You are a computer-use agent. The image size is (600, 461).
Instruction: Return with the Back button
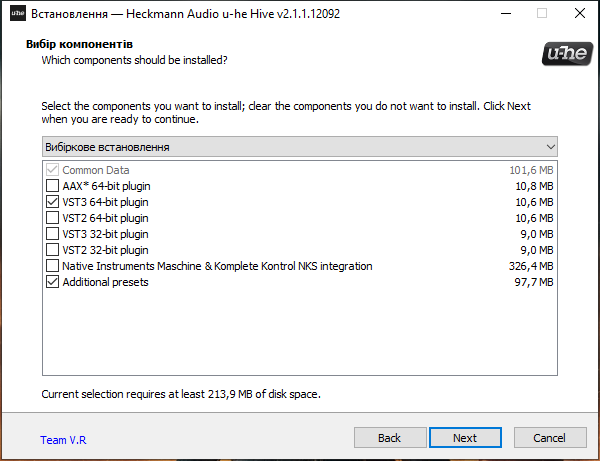point(390,438)
